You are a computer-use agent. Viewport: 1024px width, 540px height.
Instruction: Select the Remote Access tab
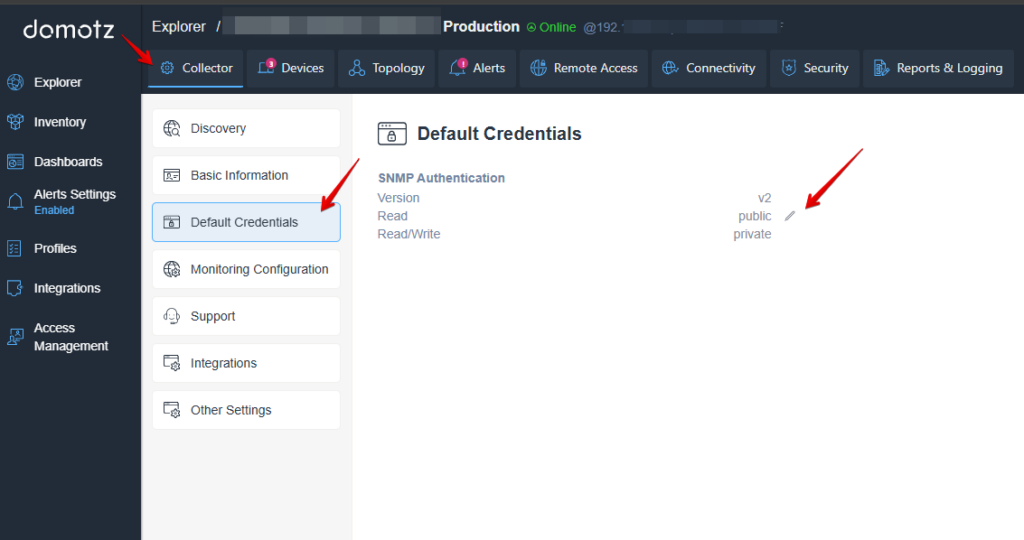click(583, 68)
